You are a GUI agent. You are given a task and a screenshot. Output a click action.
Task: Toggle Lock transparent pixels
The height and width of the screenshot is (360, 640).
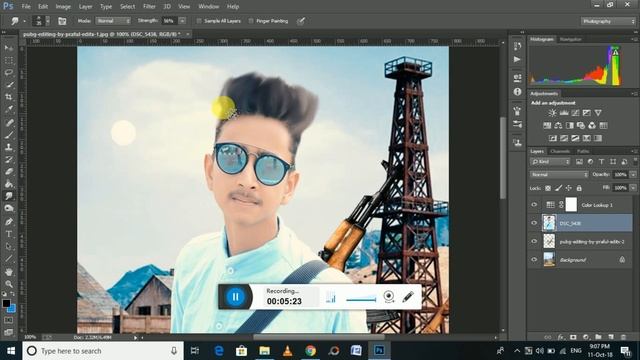[x=548, y=188]
